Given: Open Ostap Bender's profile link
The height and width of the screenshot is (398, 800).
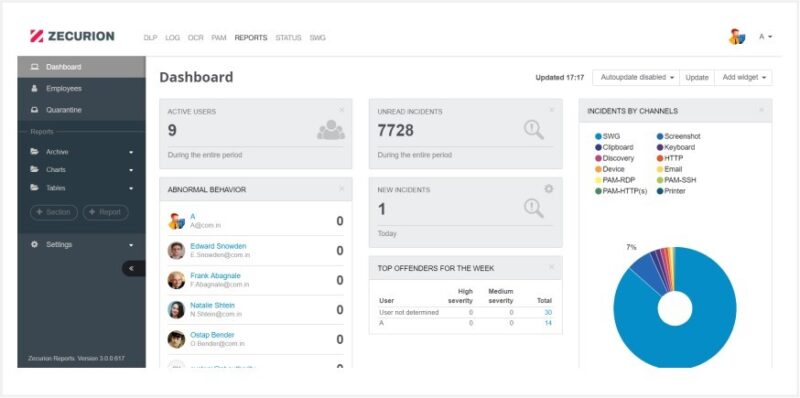Looking at the screenshot, I should coord(212,335).
